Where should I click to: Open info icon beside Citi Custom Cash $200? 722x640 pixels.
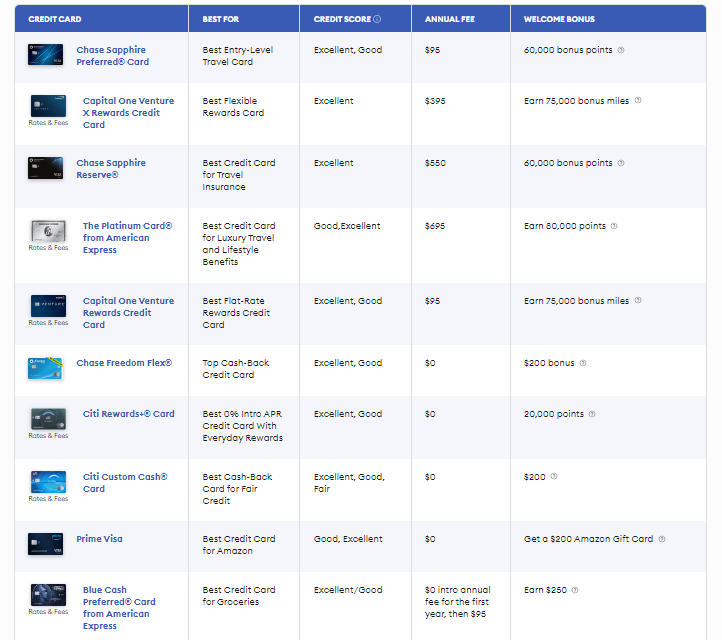[x=554, y=476]
